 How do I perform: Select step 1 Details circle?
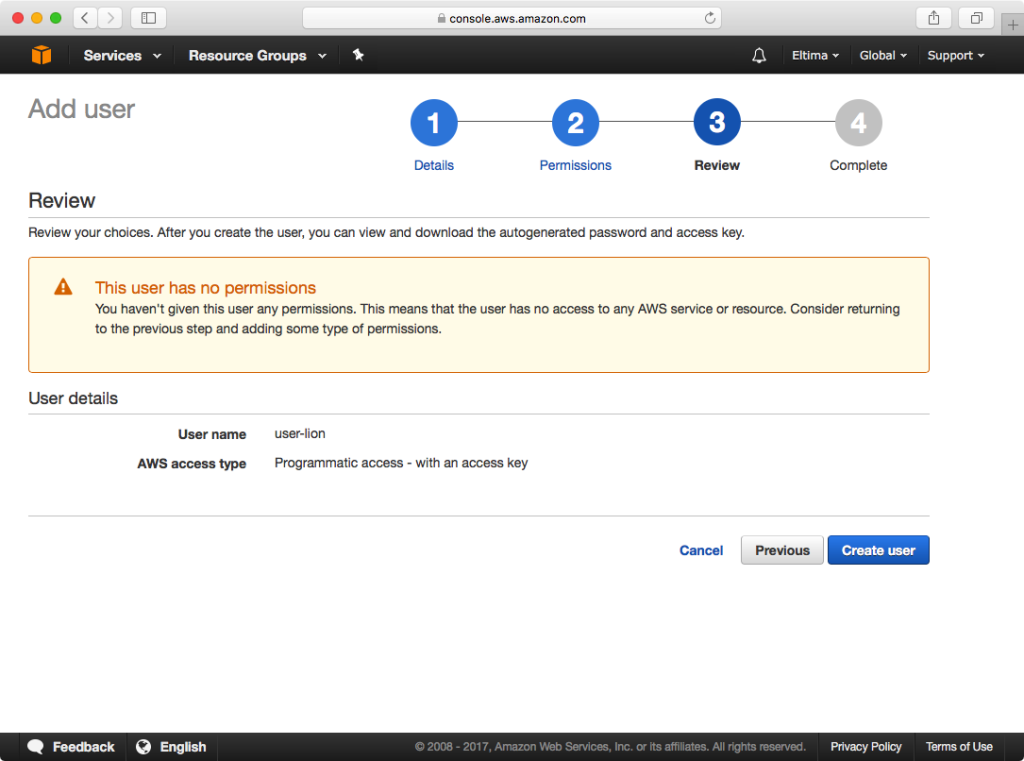(433, 122)
